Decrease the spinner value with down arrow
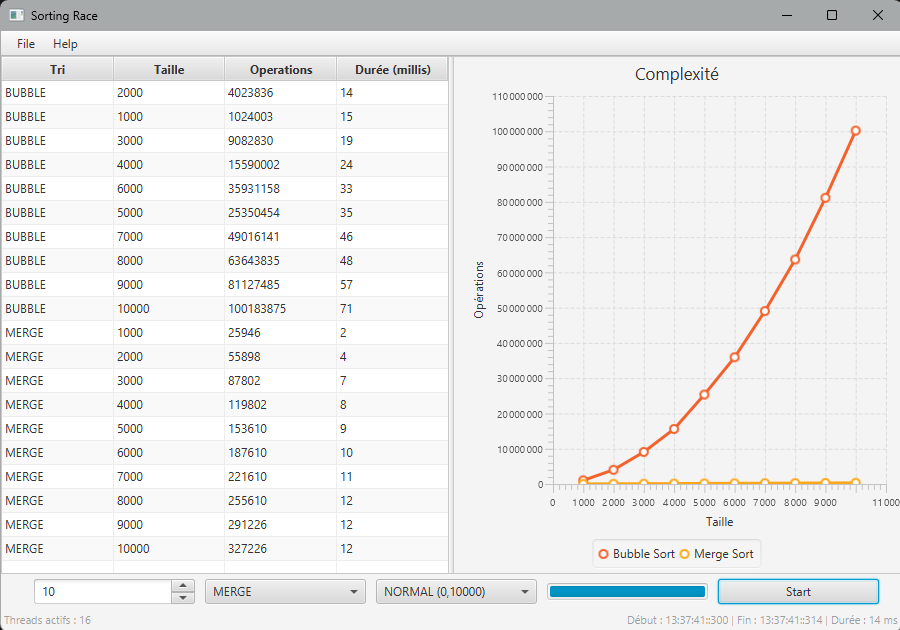Image resolution: width=900 pixels, height=630 pixels. coord(183,598)
